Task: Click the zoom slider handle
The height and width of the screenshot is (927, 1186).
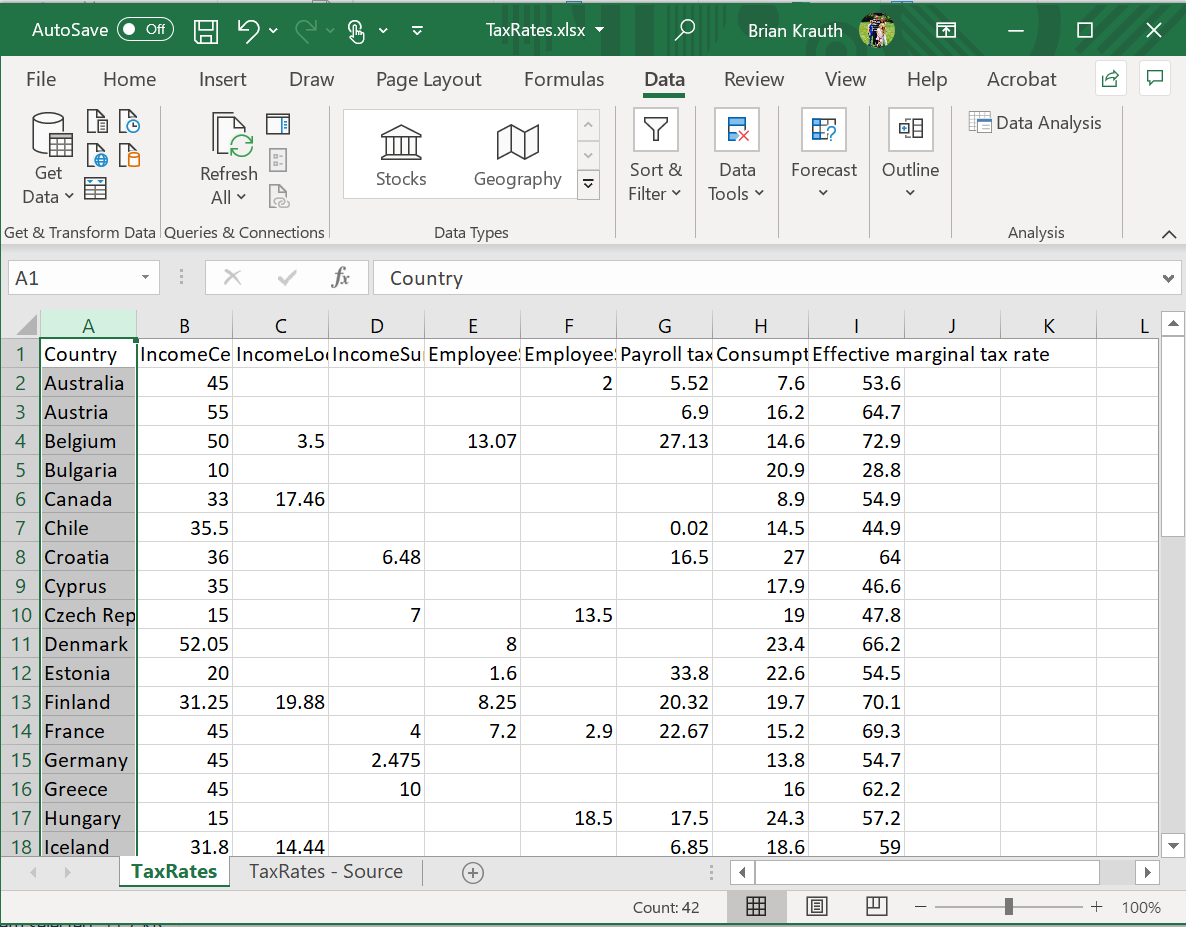Action: coord(1009,907)
